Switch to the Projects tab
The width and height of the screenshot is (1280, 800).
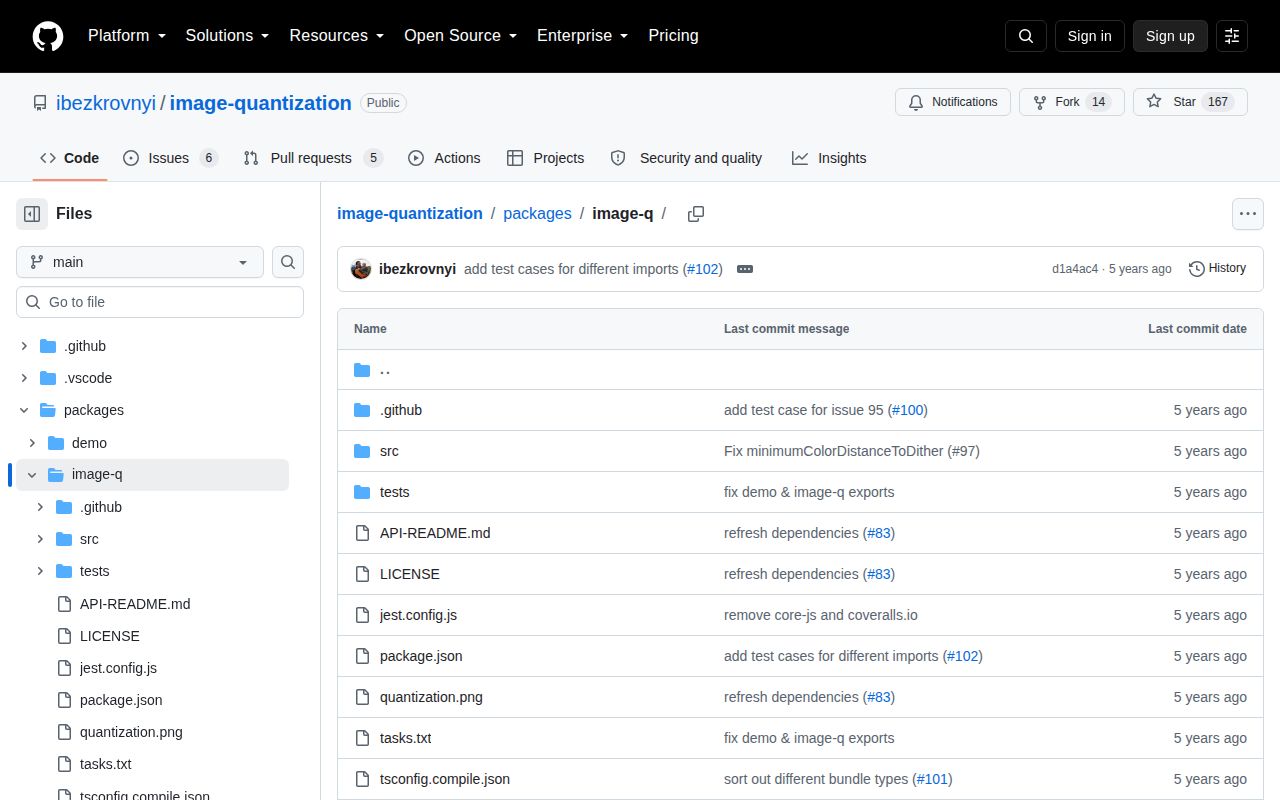[545, 158]
